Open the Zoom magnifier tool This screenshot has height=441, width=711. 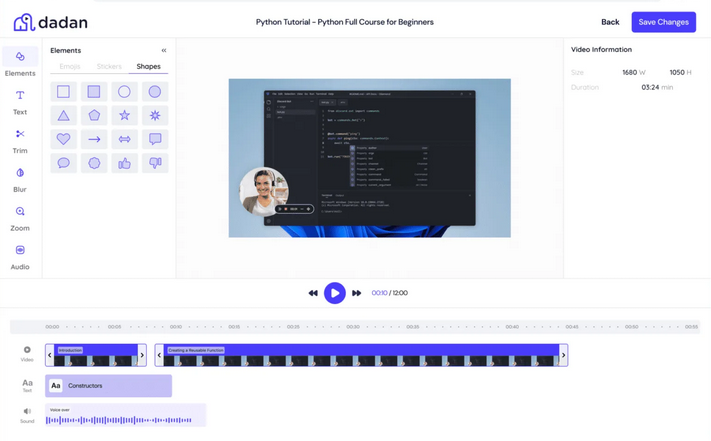coord(20,218)
